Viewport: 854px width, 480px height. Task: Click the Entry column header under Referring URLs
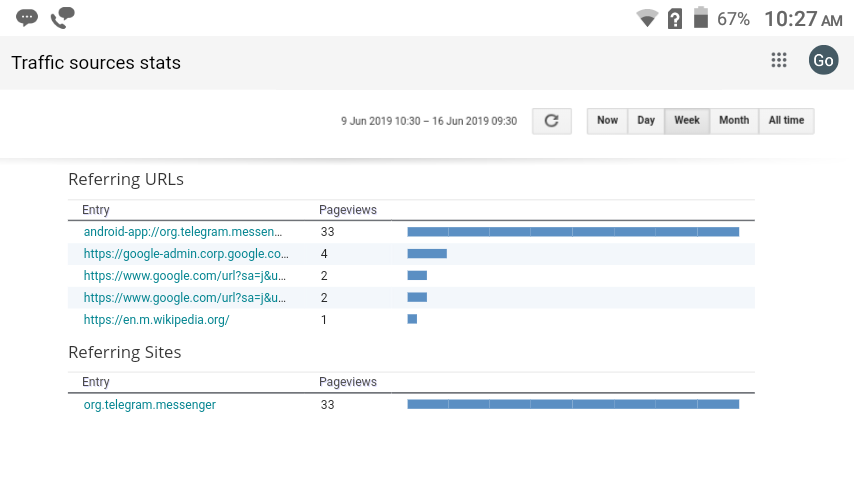coord(96,210)
